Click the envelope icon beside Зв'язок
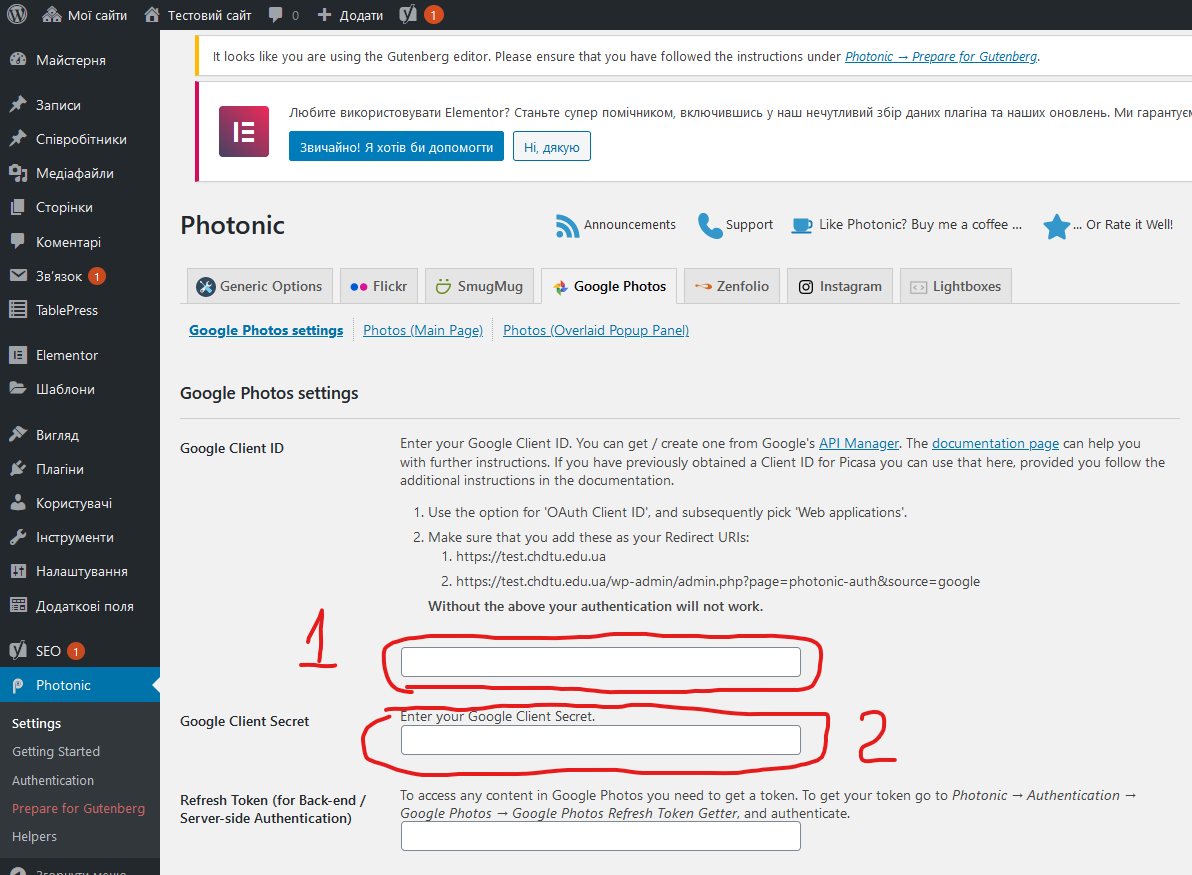Viewport: 1192px width, 875px height. pyautogui.click(x=18, y=275)
